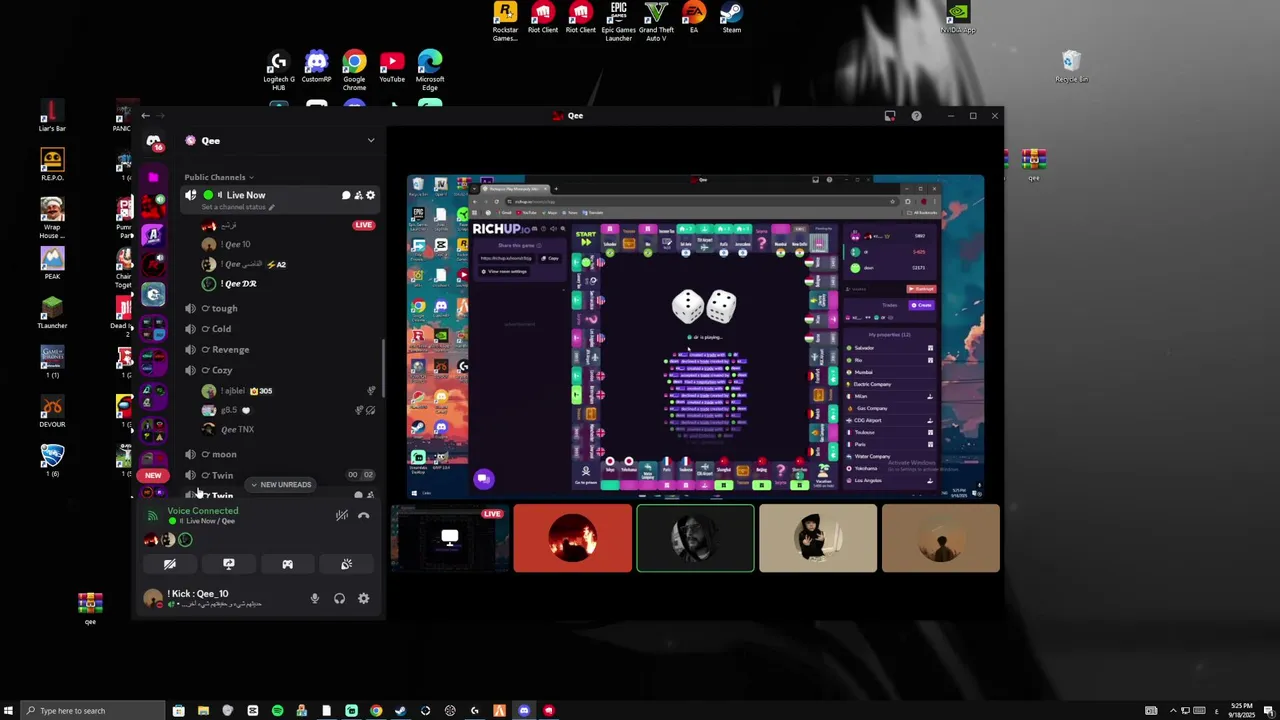1280x720 pixels.
Task: Open Google Chrome desktop shortcut
Action: pos(354,71)
